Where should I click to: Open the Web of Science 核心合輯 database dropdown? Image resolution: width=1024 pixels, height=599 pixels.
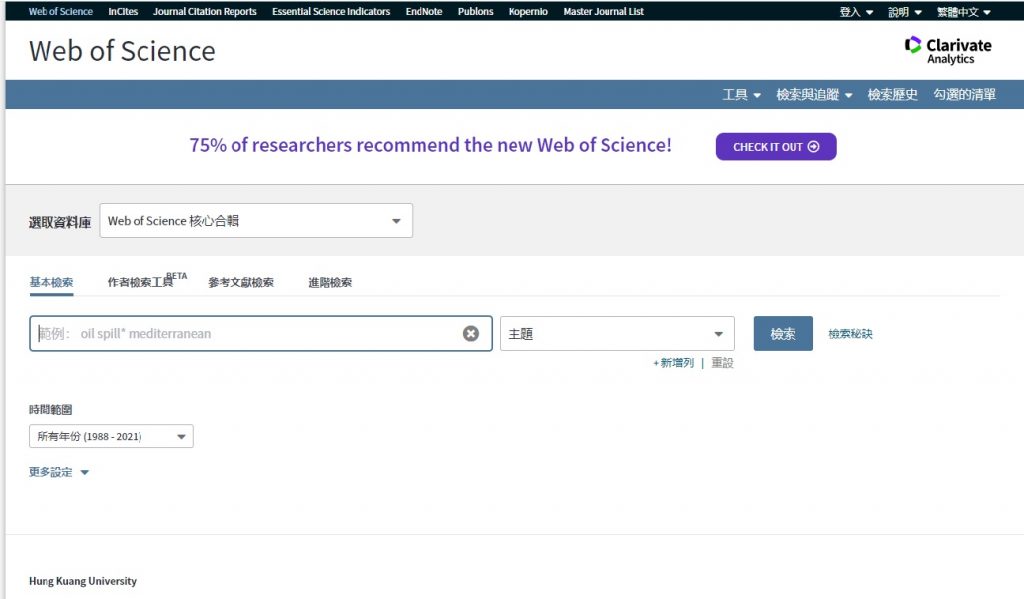pos(256,221)
